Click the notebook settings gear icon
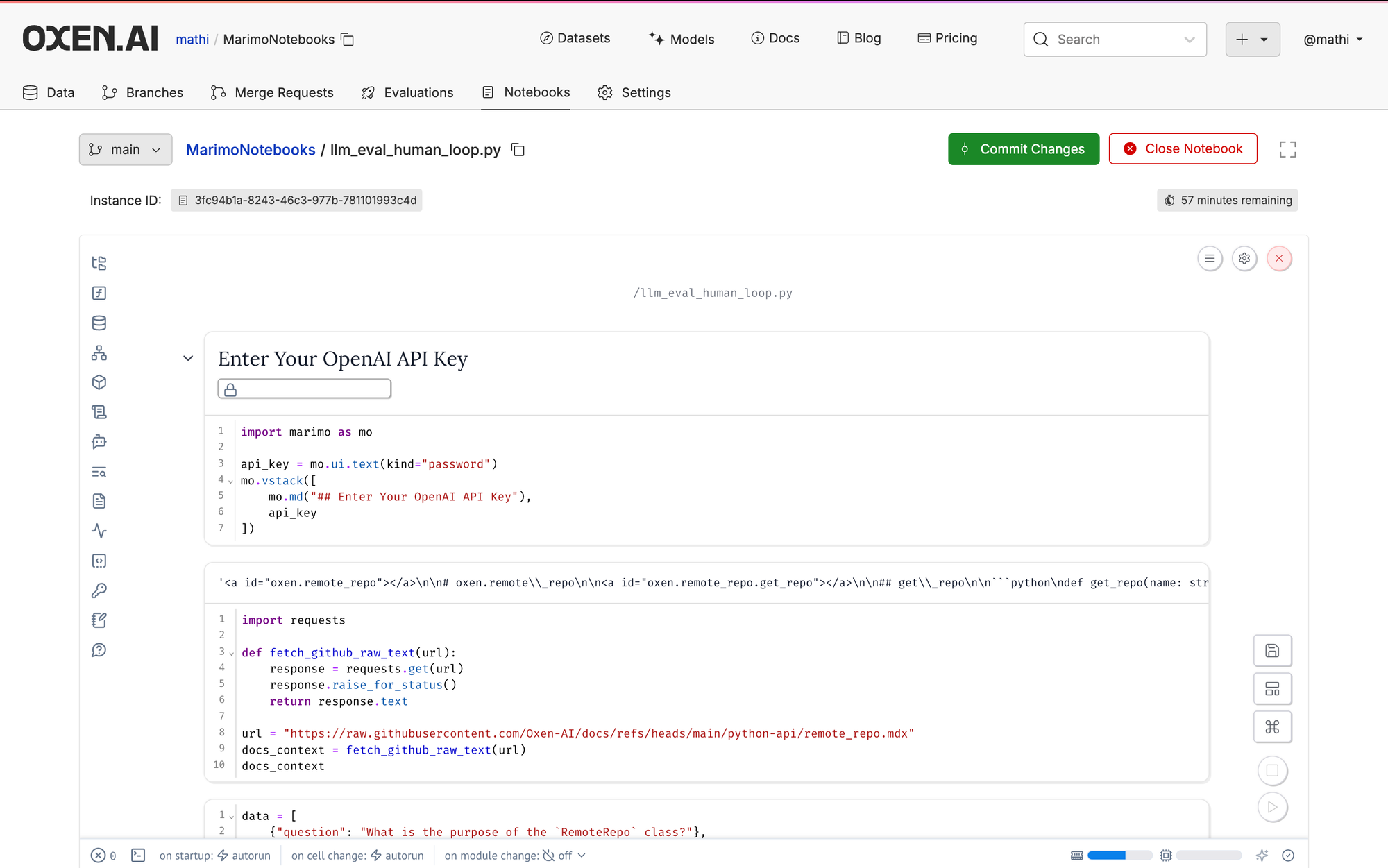Image resolution: width=1388 pixels, height=868 pixels. pos(1244,259)
